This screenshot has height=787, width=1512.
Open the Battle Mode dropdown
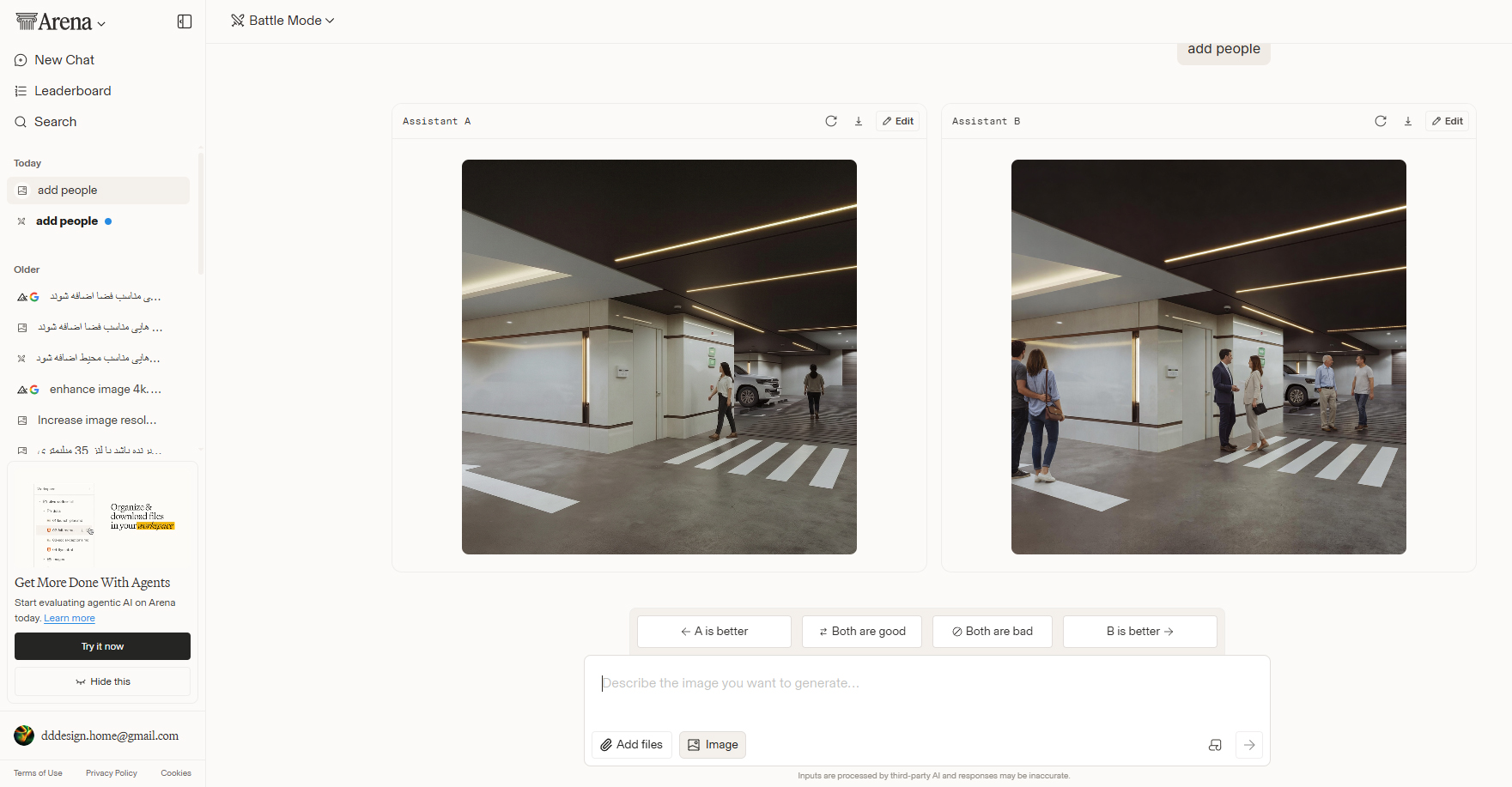point(282,21)
